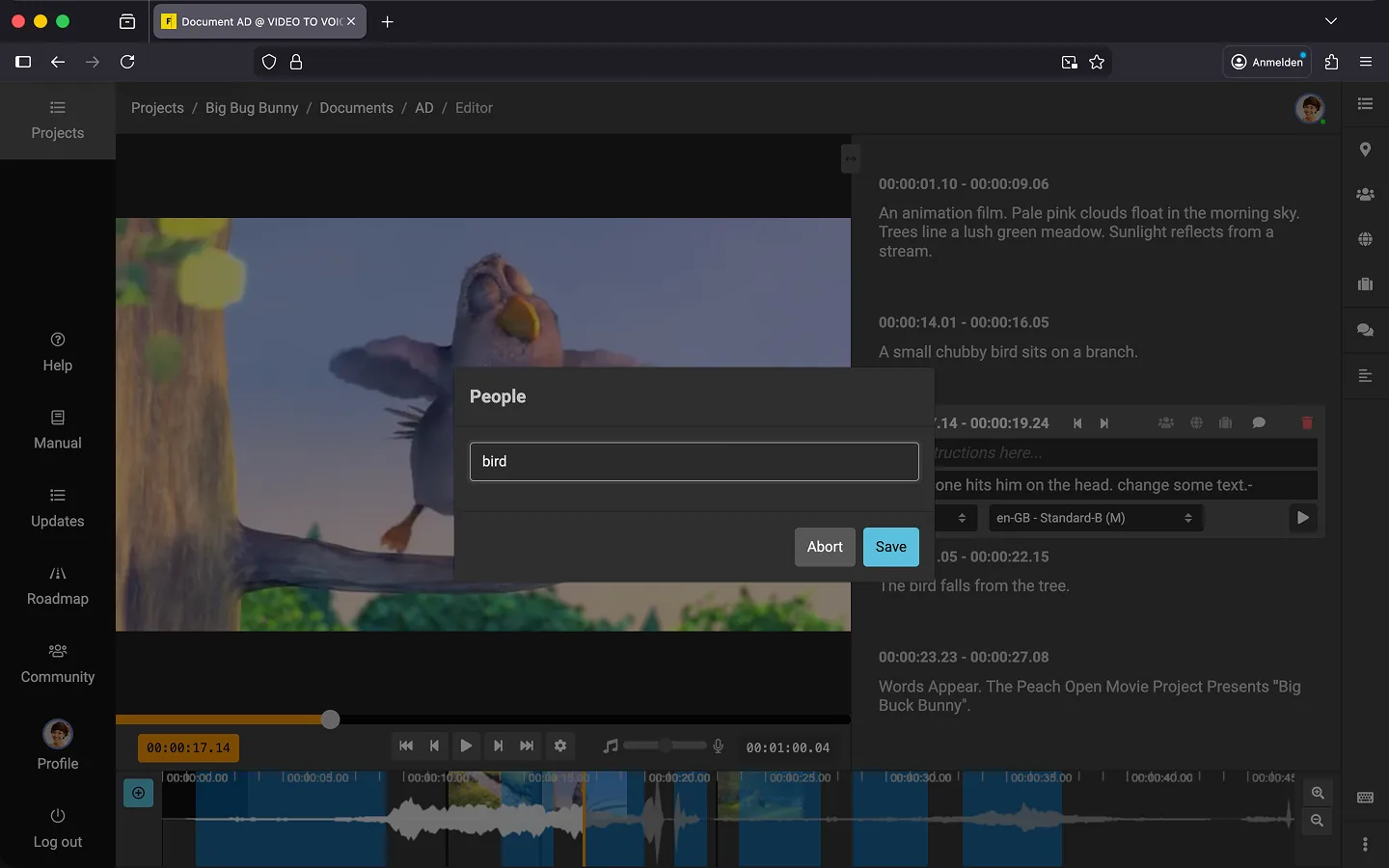Adjust the music volume slider
The height and width of the screenshot is (868, 1389).
pyautogui.click(x=665, y=746)
